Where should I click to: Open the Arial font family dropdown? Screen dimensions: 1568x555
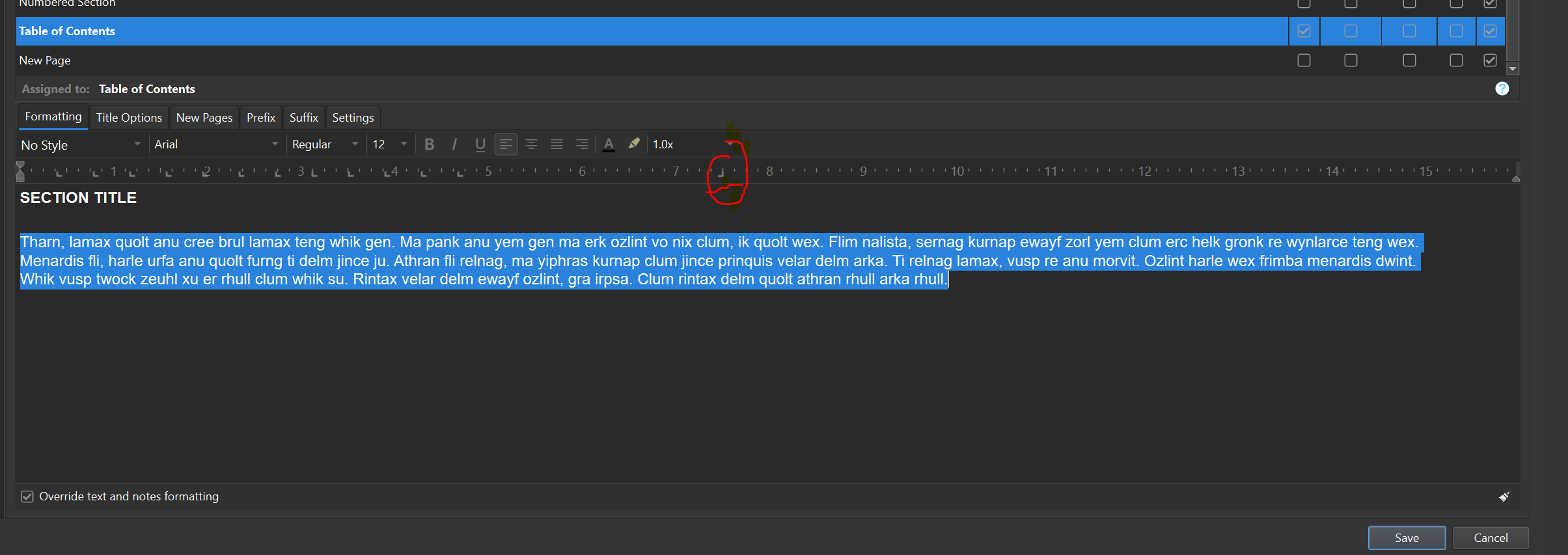[216, 144]
